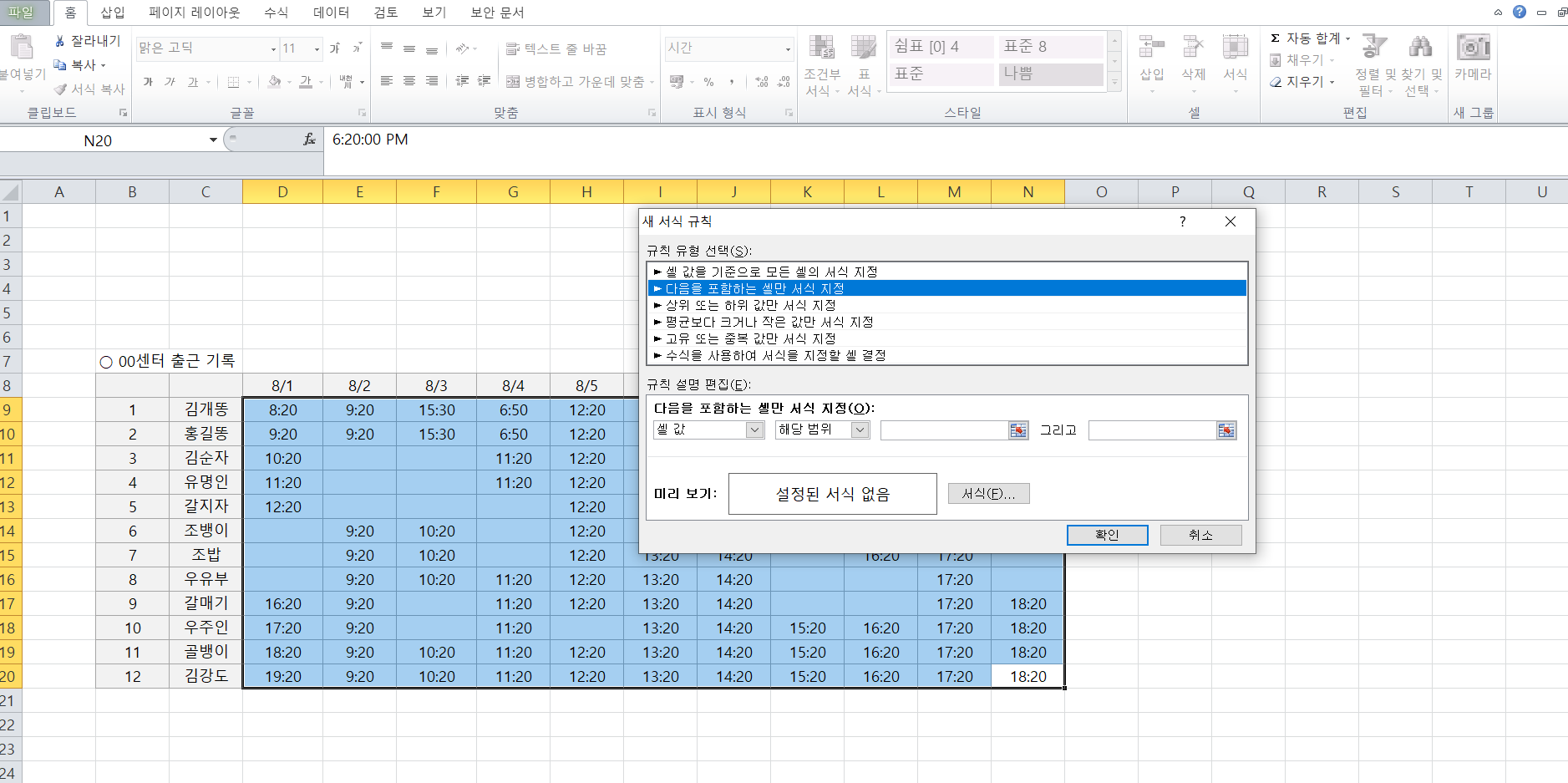Apply italic with the slanted 가 button
Viewport: 1568px width, 783px height.
click(170, 82)
